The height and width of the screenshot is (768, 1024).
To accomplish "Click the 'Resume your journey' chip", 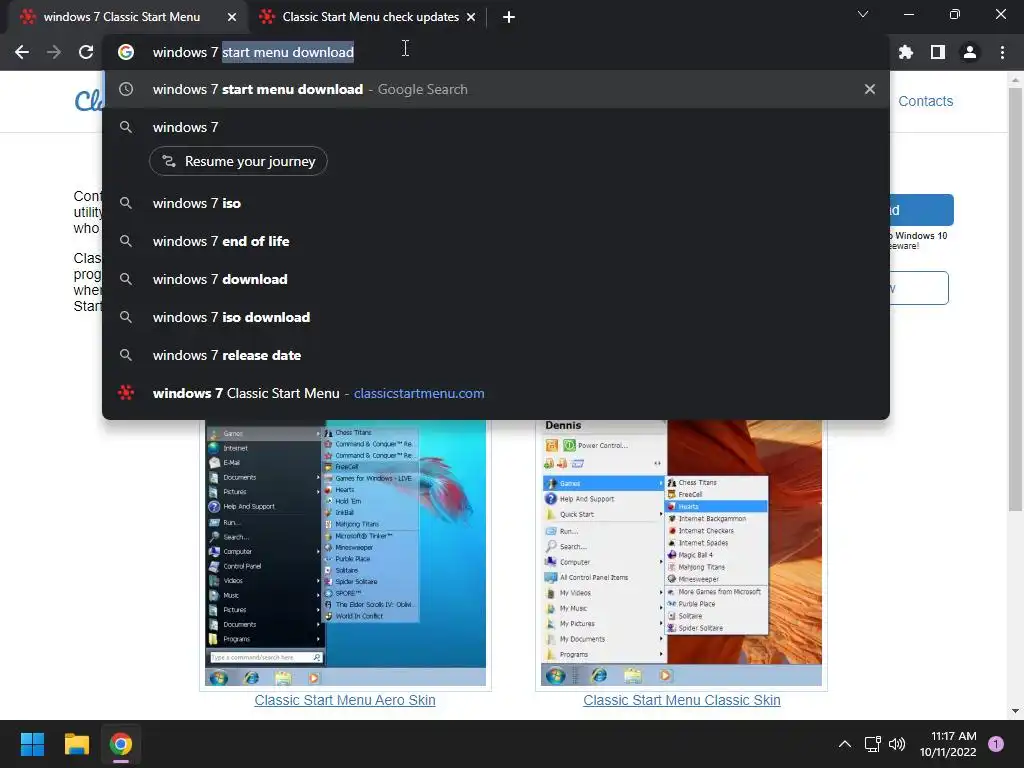I will 238,161.
